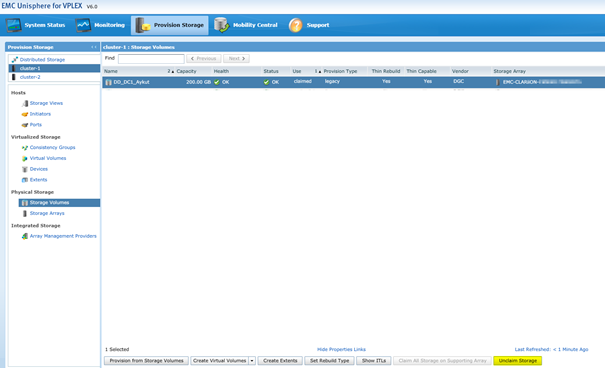
Task: Select the Array Management Providers icon
Action: coord(25,236)
